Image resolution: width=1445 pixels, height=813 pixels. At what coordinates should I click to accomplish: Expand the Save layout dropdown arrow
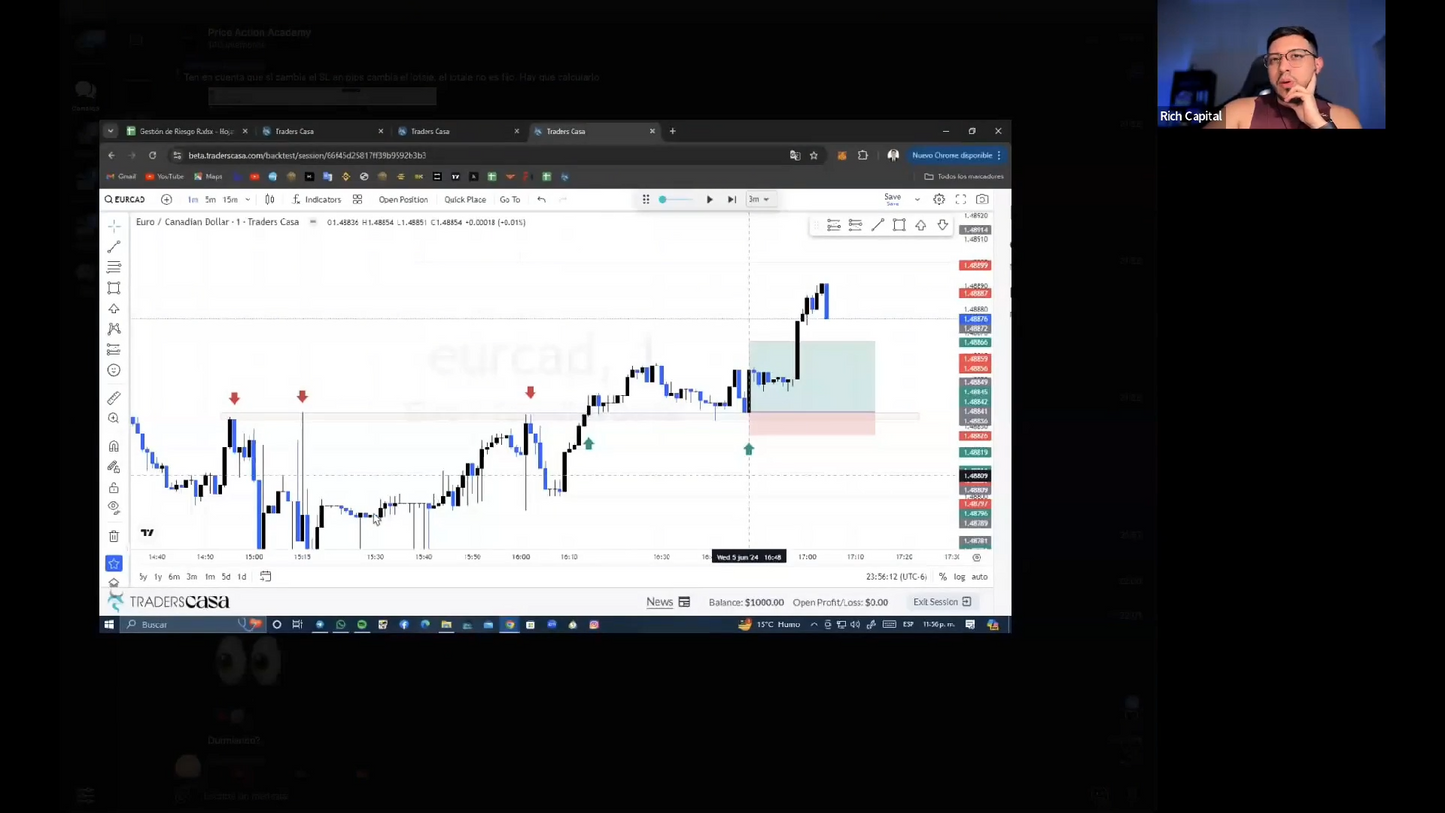click(917, 200)
